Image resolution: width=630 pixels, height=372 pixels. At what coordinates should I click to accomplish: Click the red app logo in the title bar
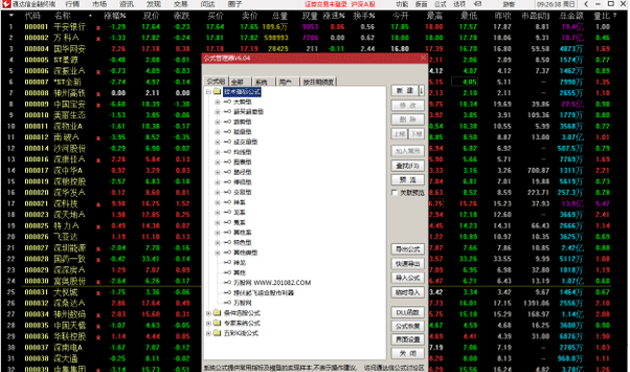pos(6,4)
